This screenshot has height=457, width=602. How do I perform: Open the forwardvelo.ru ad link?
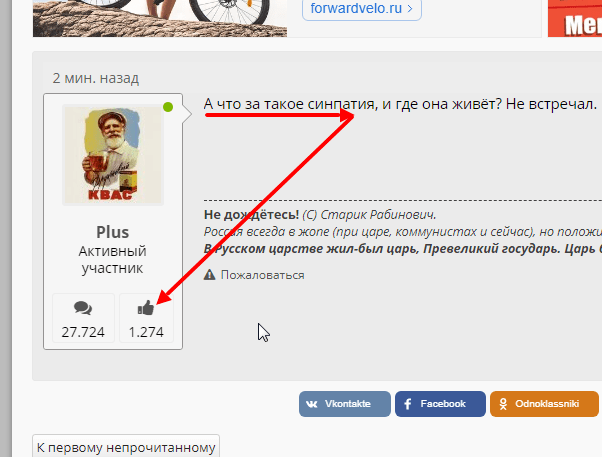362,8
